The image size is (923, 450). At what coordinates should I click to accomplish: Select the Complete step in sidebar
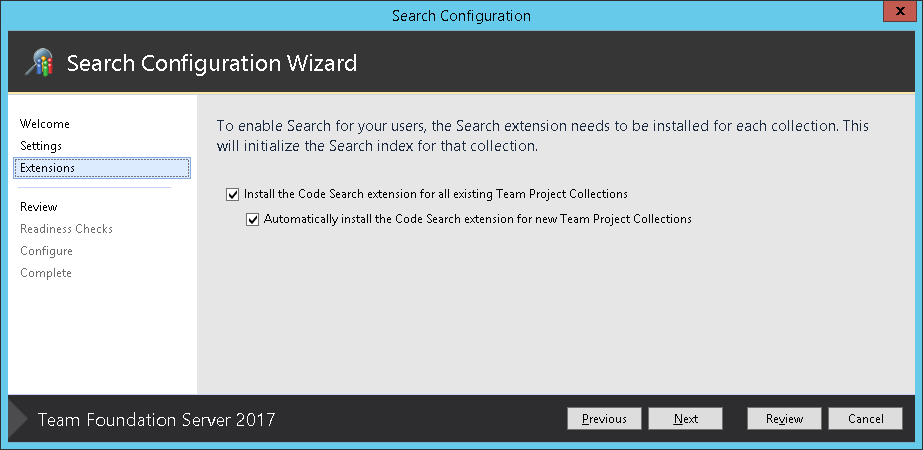pyautogui.click(x=45, y=273)
